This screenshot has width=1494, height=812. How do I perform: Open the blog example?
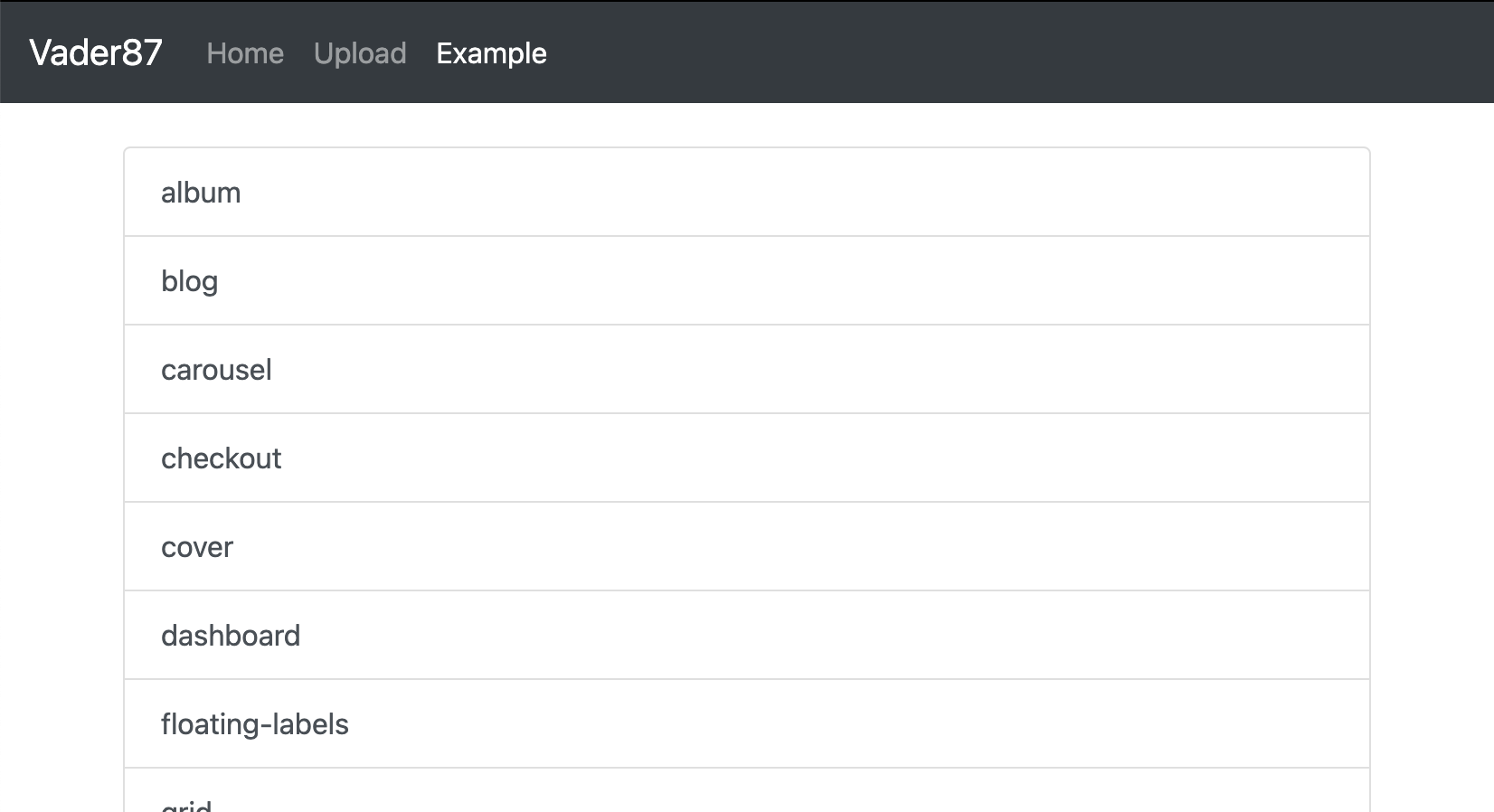[747, 281]
